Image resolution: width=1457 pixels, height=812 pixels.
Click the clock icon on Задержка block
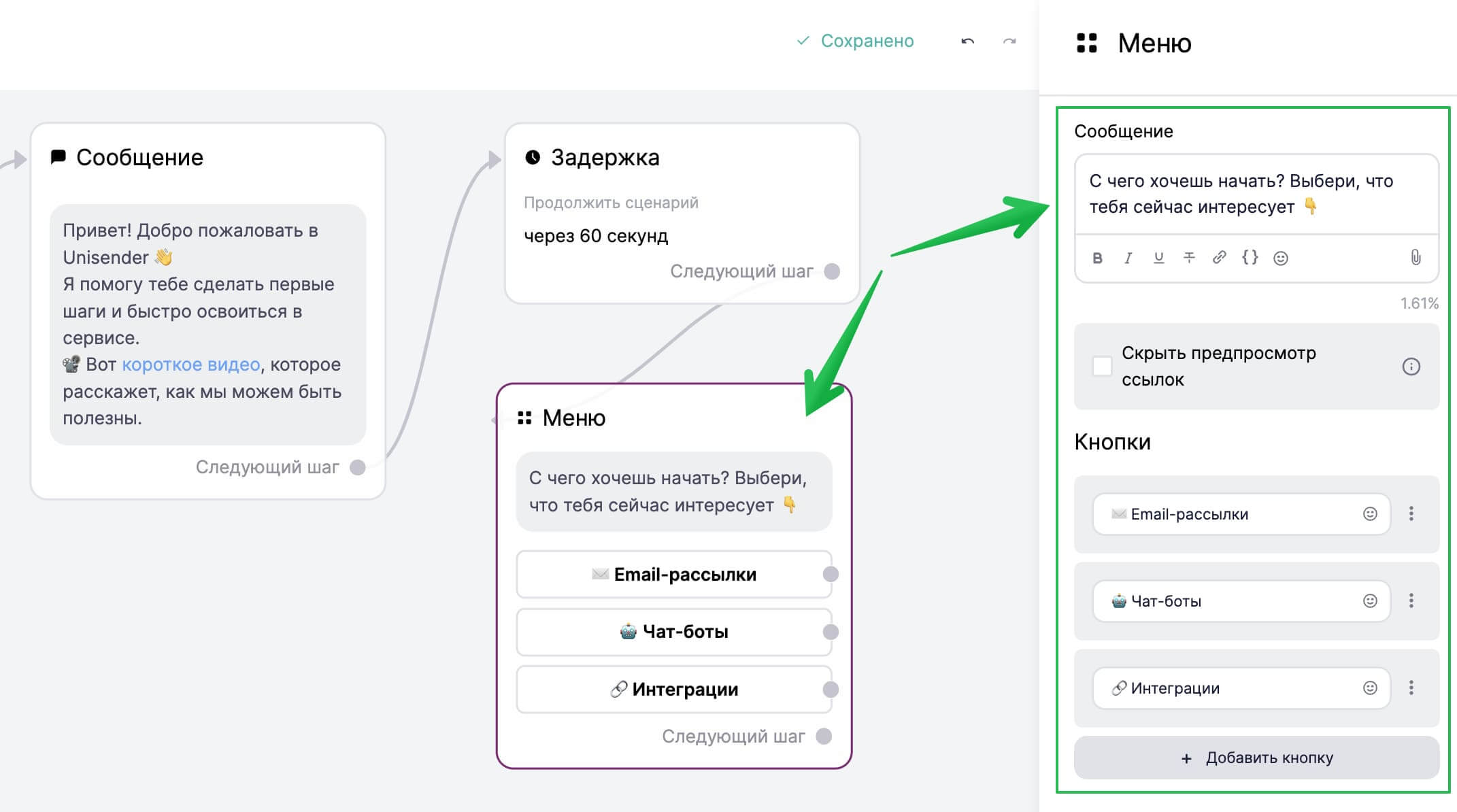pos(533,158)
